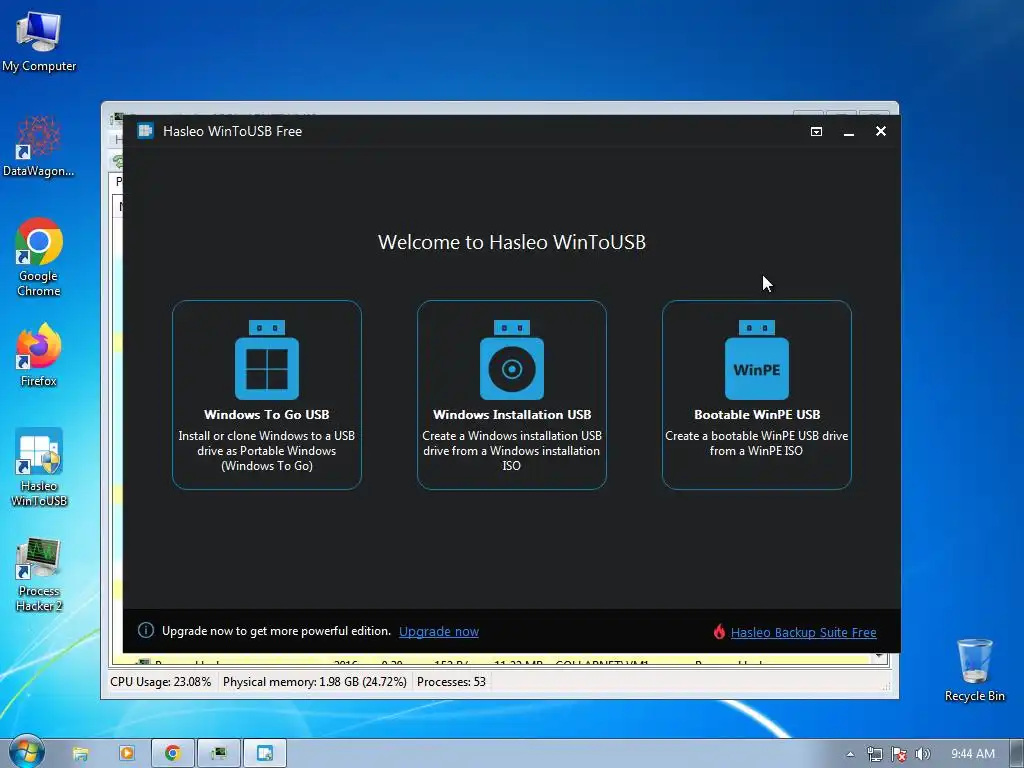Open the WinToUSB title bar menu dropdown

click(x=816, y=131)
